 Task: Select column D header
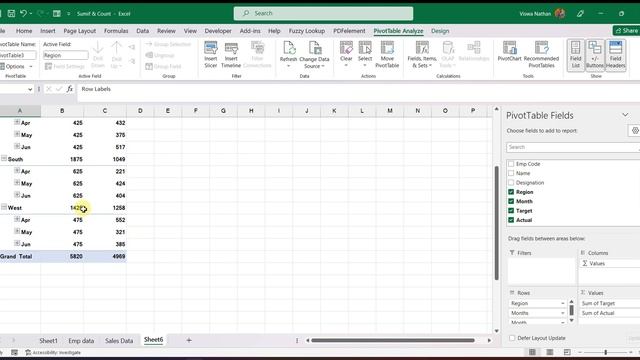[140, 111]
